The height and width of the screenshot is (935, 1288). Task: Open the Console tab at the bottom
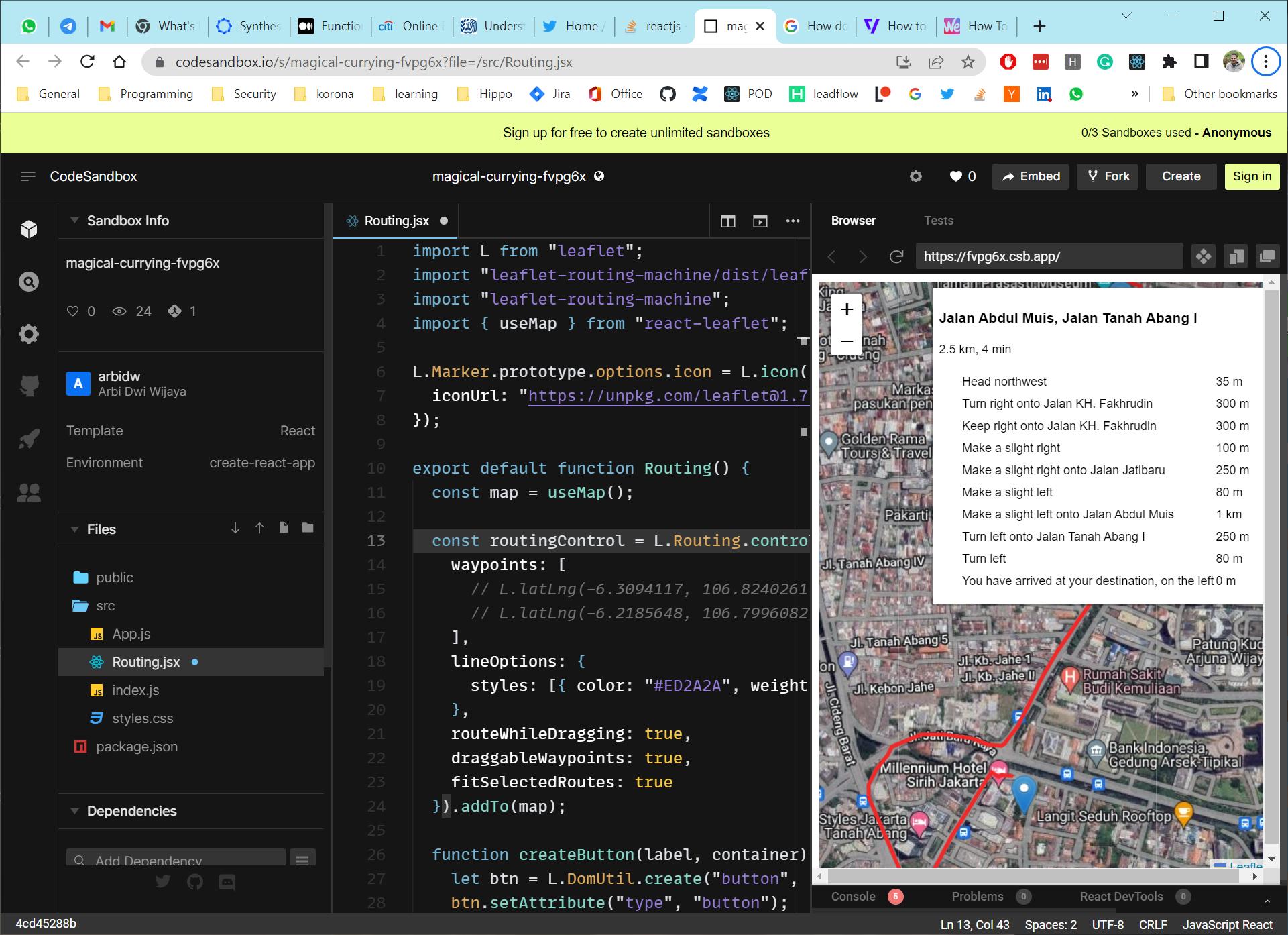click(853, 897)
